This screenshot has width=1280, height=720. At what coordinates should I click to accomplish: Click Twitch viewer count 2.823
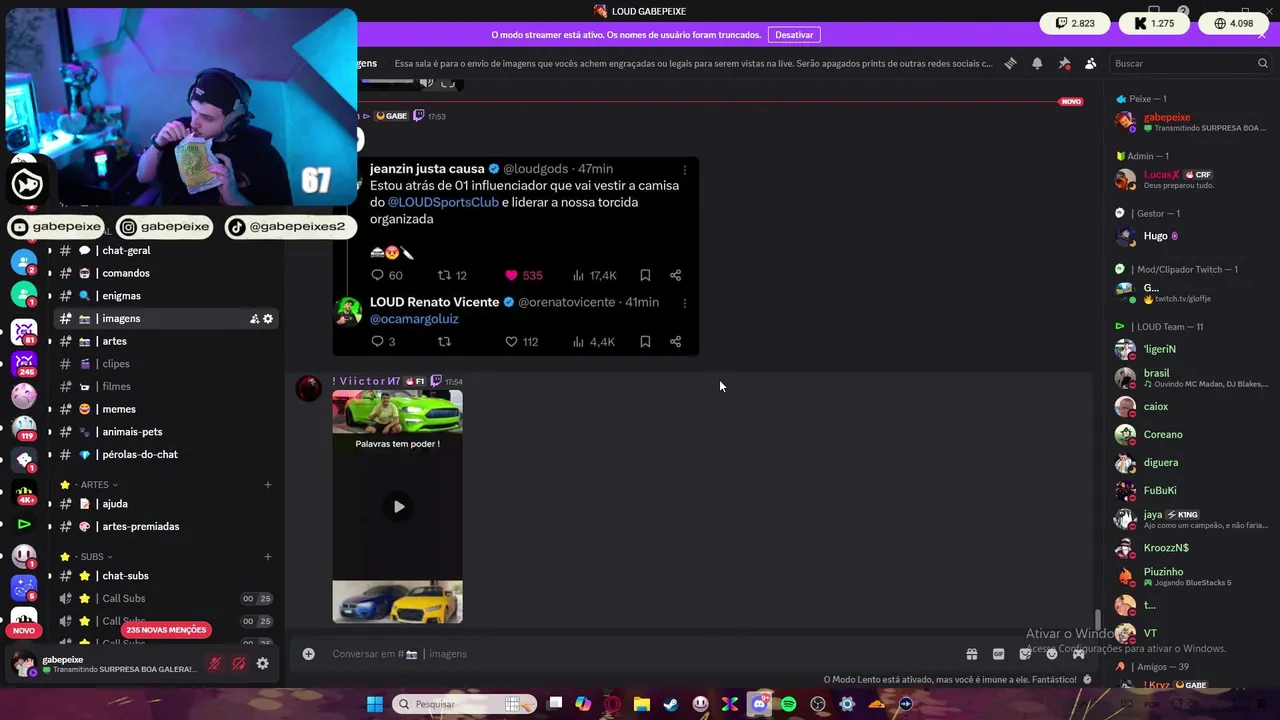click(1075, 23)
